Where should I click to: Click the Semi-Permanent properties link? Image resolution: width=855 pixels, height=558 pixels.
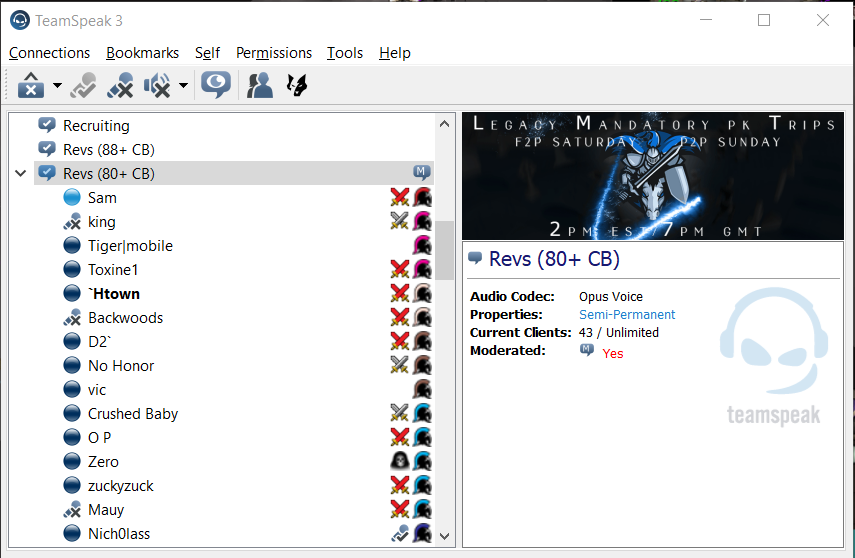627,315
